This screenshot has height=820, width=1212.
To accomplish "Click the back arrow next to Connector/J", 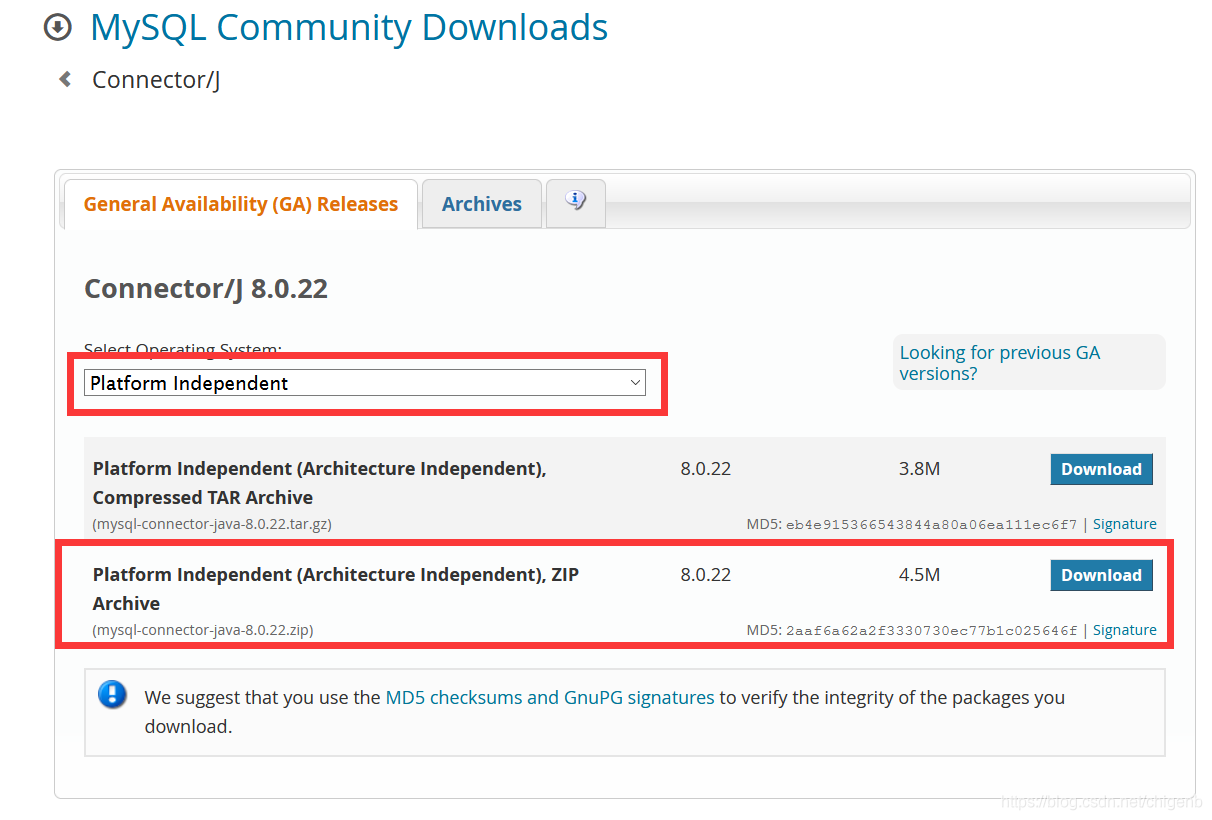I will (x=65, y=79).
